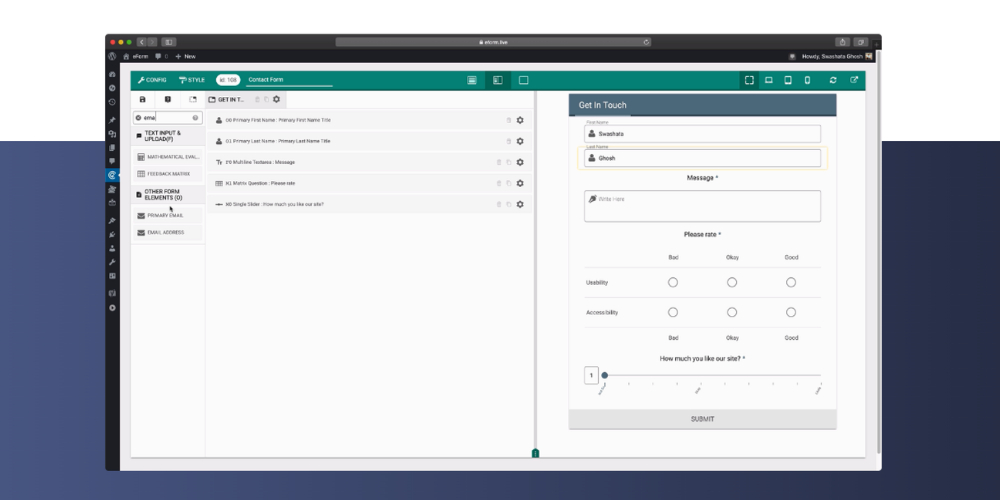1000x500 pixels.
Task: Delete the Single Slider element
Action: click(499, 204)
